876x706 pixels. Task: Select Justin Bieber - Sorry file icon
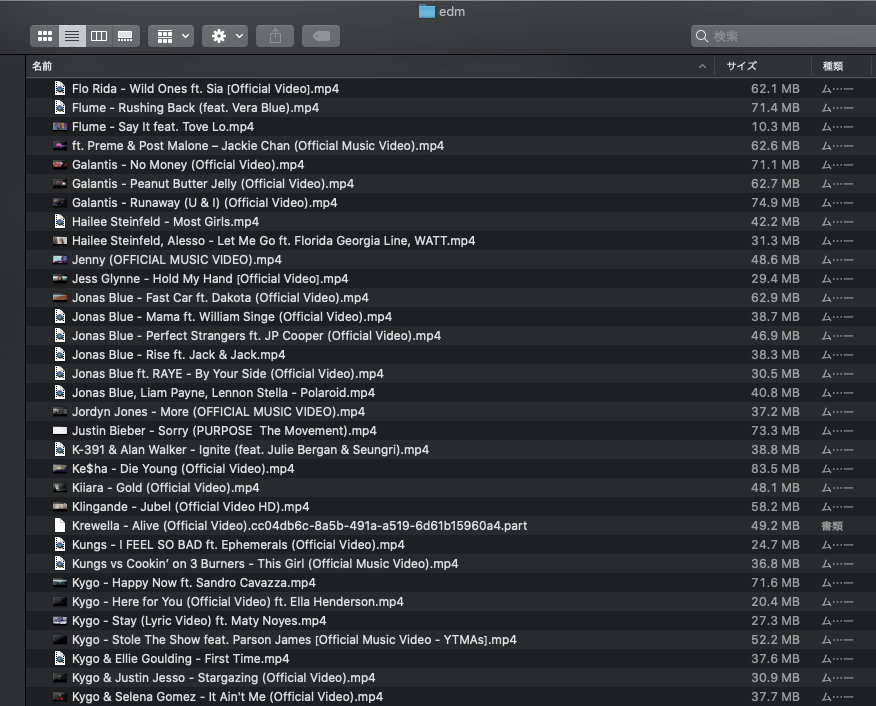point(60,431)
